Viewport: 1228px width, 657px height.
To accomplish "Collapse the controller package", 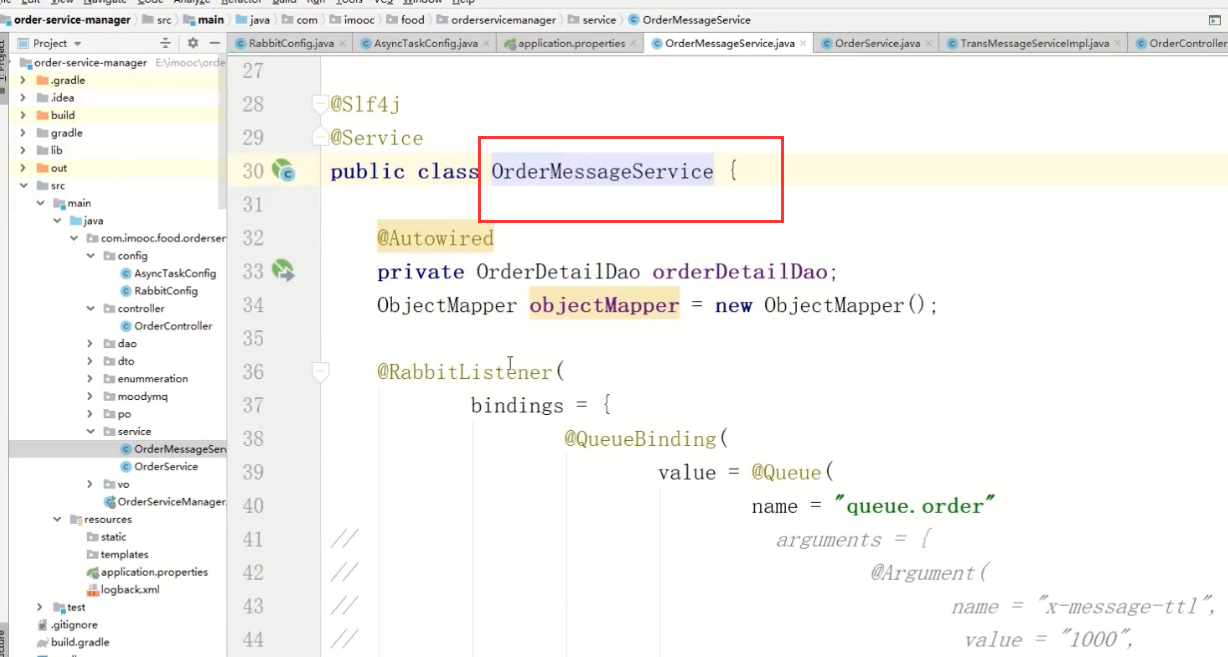I will (x=91, y=309).
